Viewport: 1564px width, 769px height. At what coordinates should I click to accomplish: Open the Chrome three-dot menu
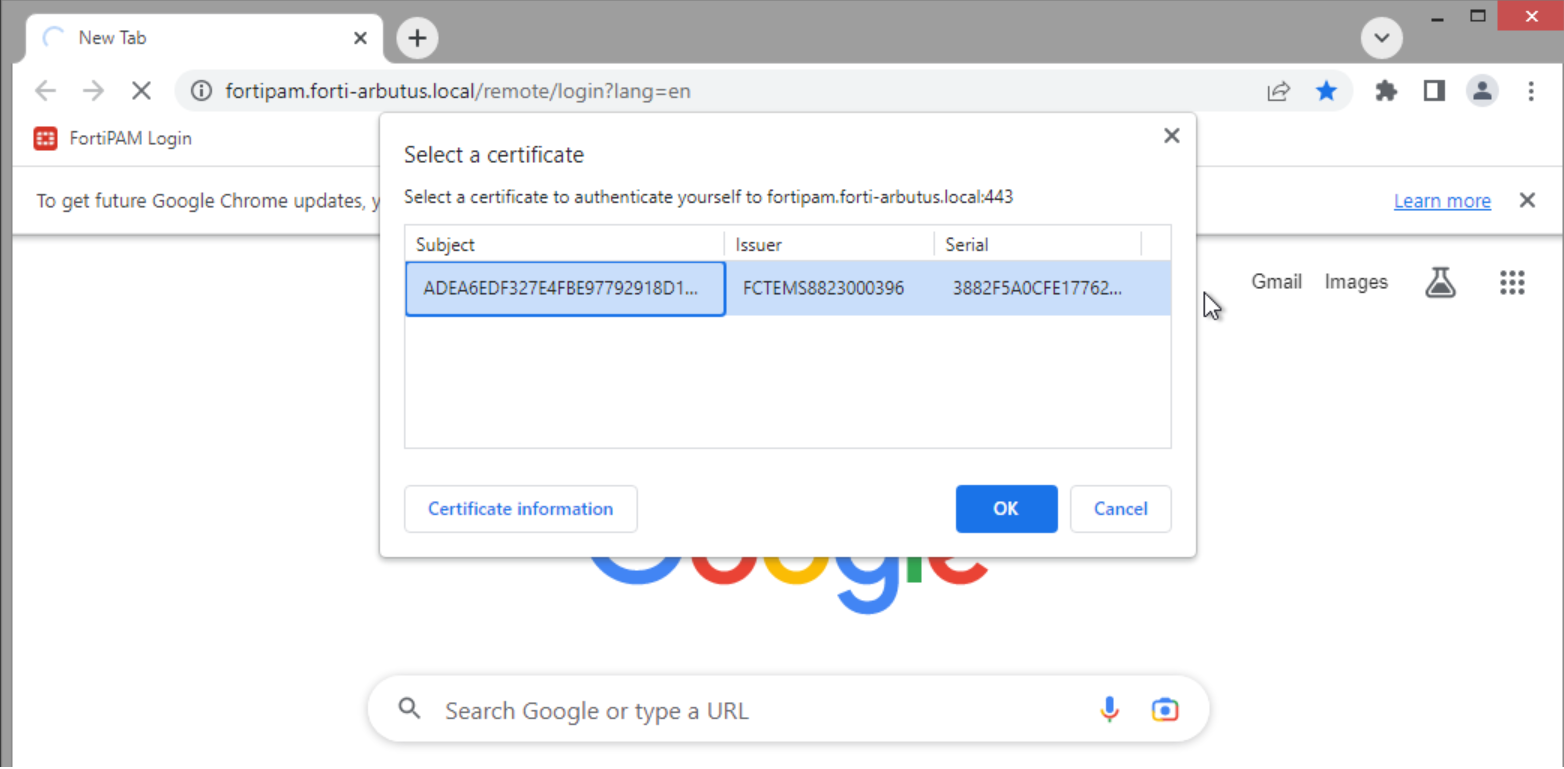tap(1531, 90)
